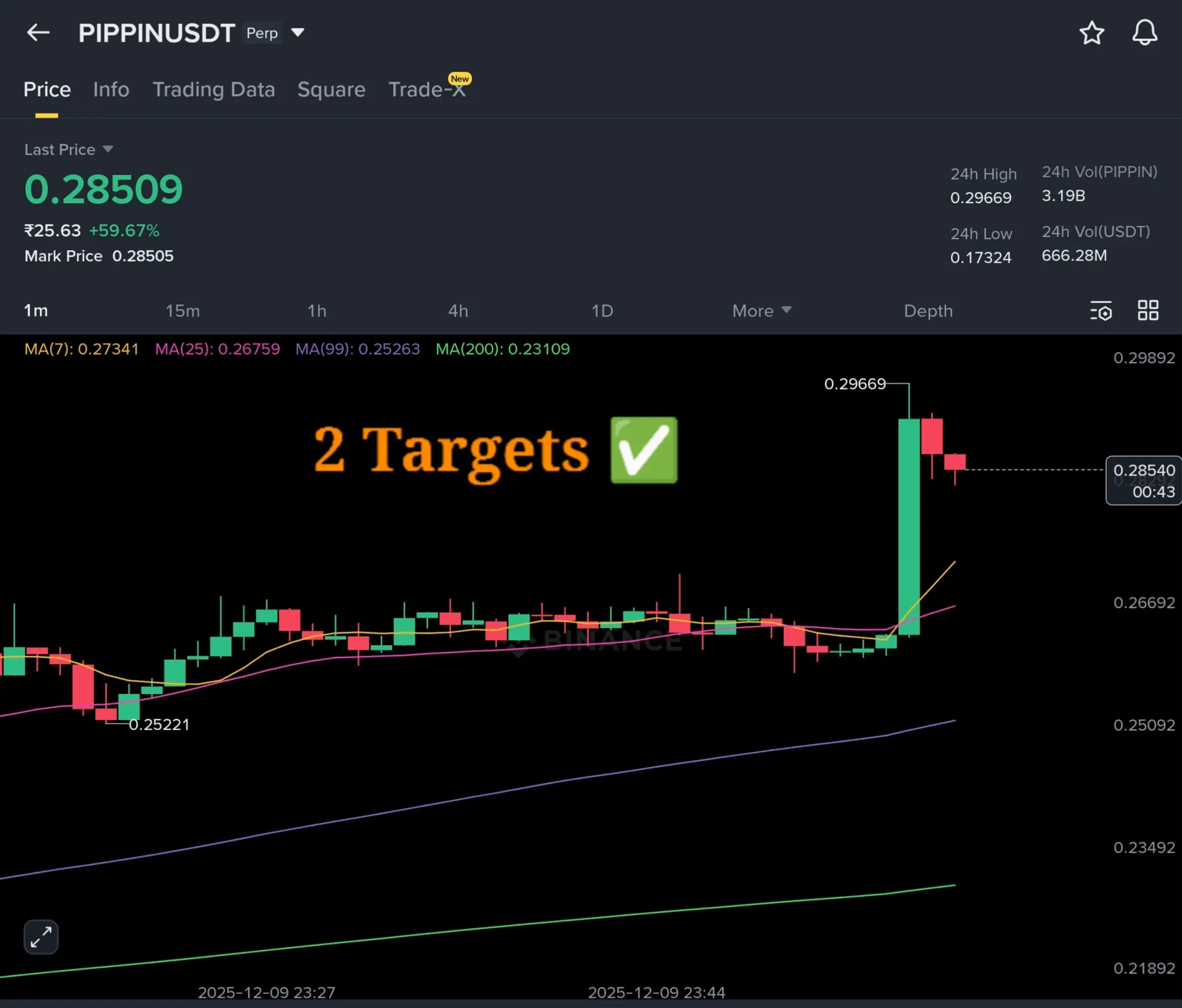The width and height of the screenshot is (1182, 1008).
Task: Add PIPPINUSDT to favorites with star
Action: [1092, 32]
